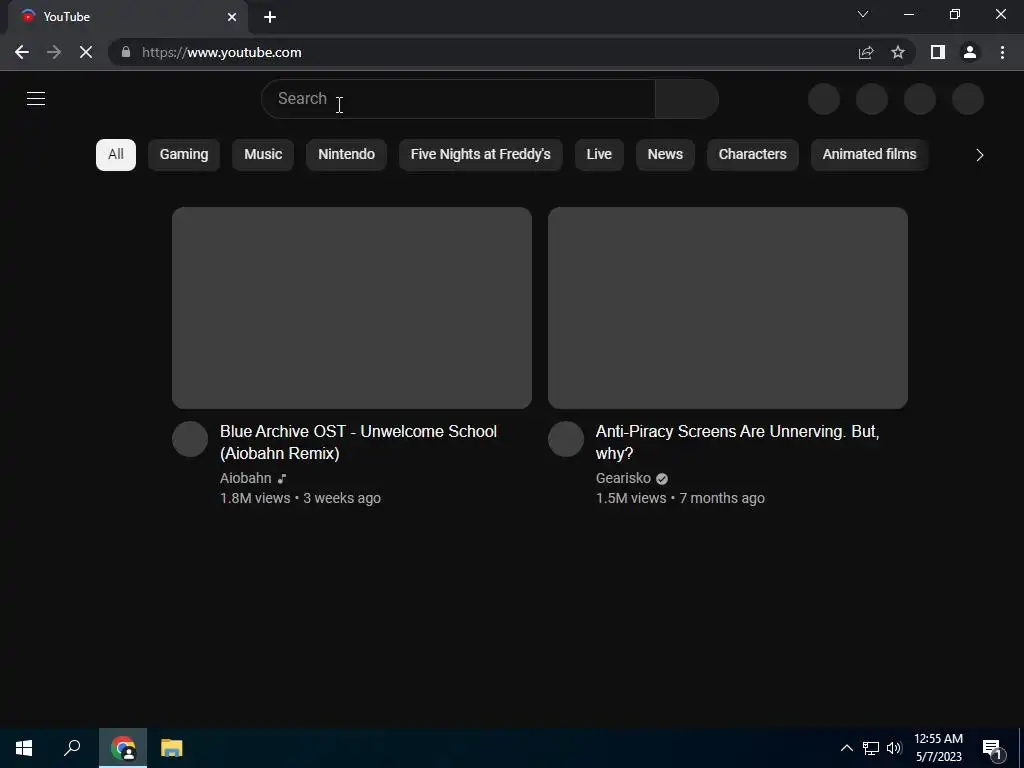Open the Windows Start menu
This screenshot has height=768, width=1024.
tap(24, 748)
